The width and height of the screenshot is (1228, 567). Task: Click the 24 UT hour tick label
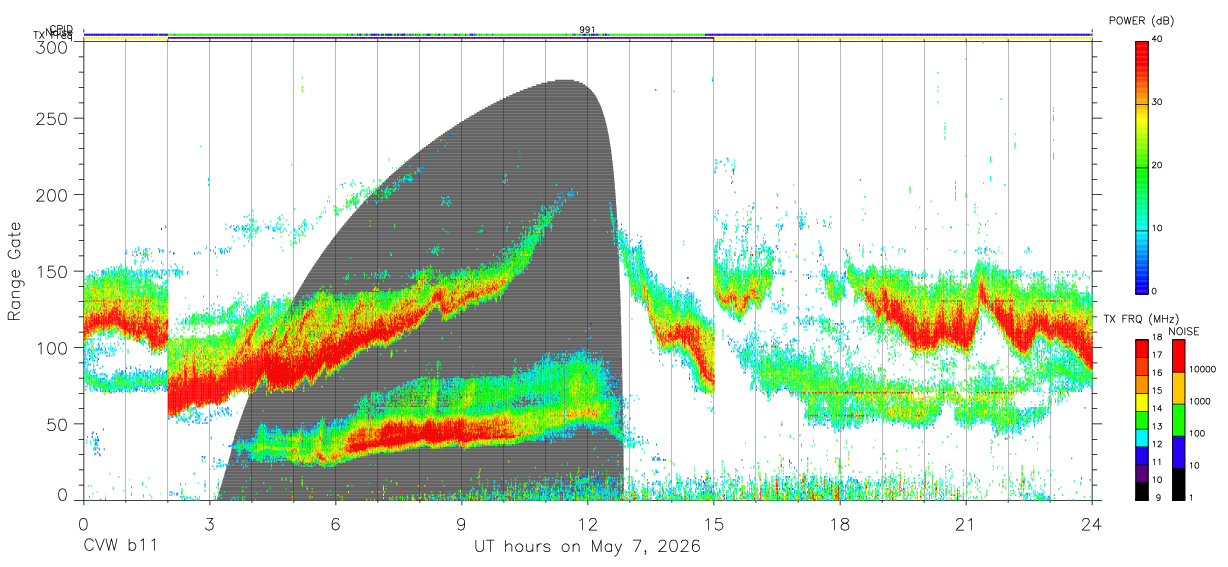(x=1092, y=523)
